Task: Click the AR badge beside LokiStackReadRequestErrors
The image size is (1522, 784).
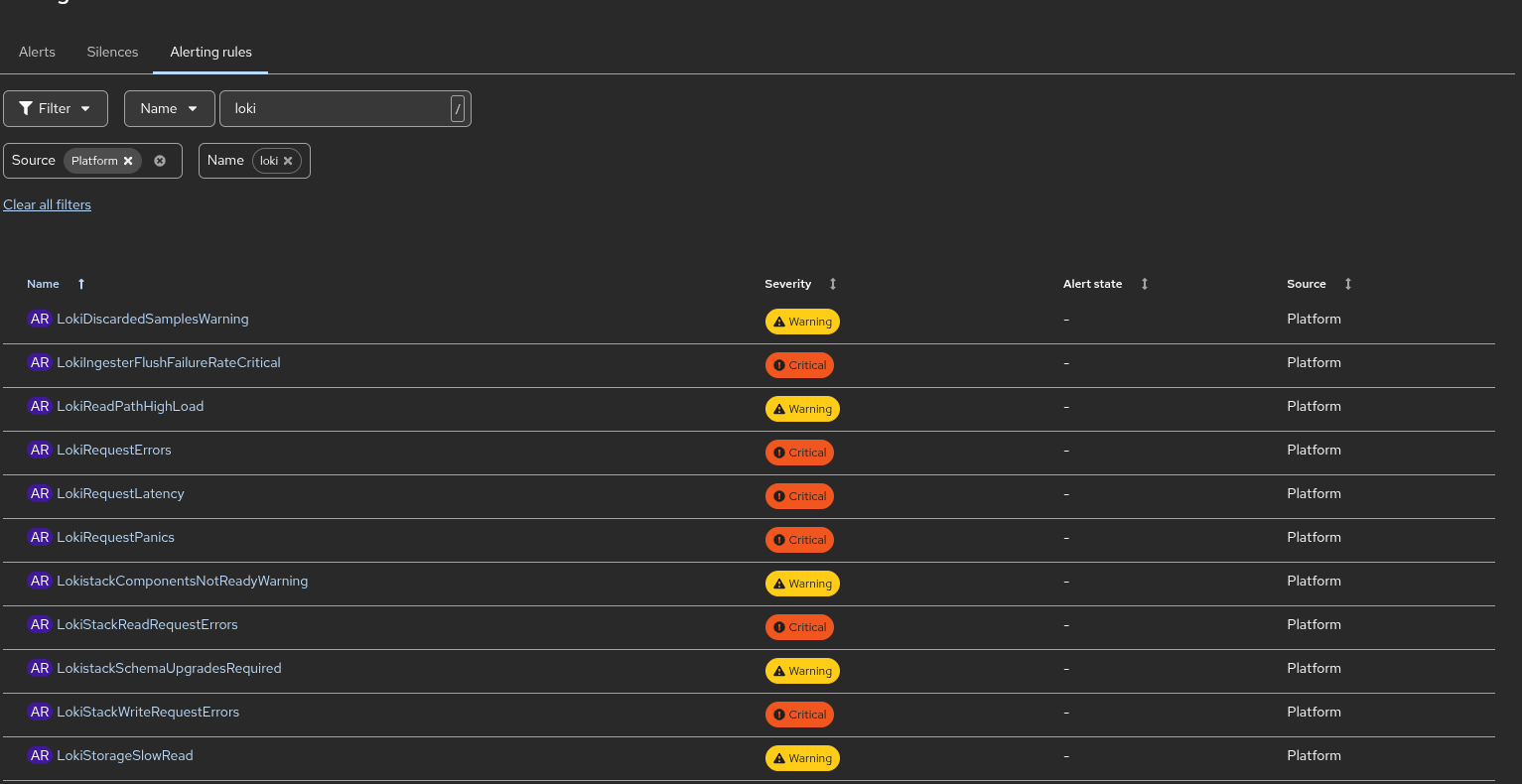Action: point(40,625)
